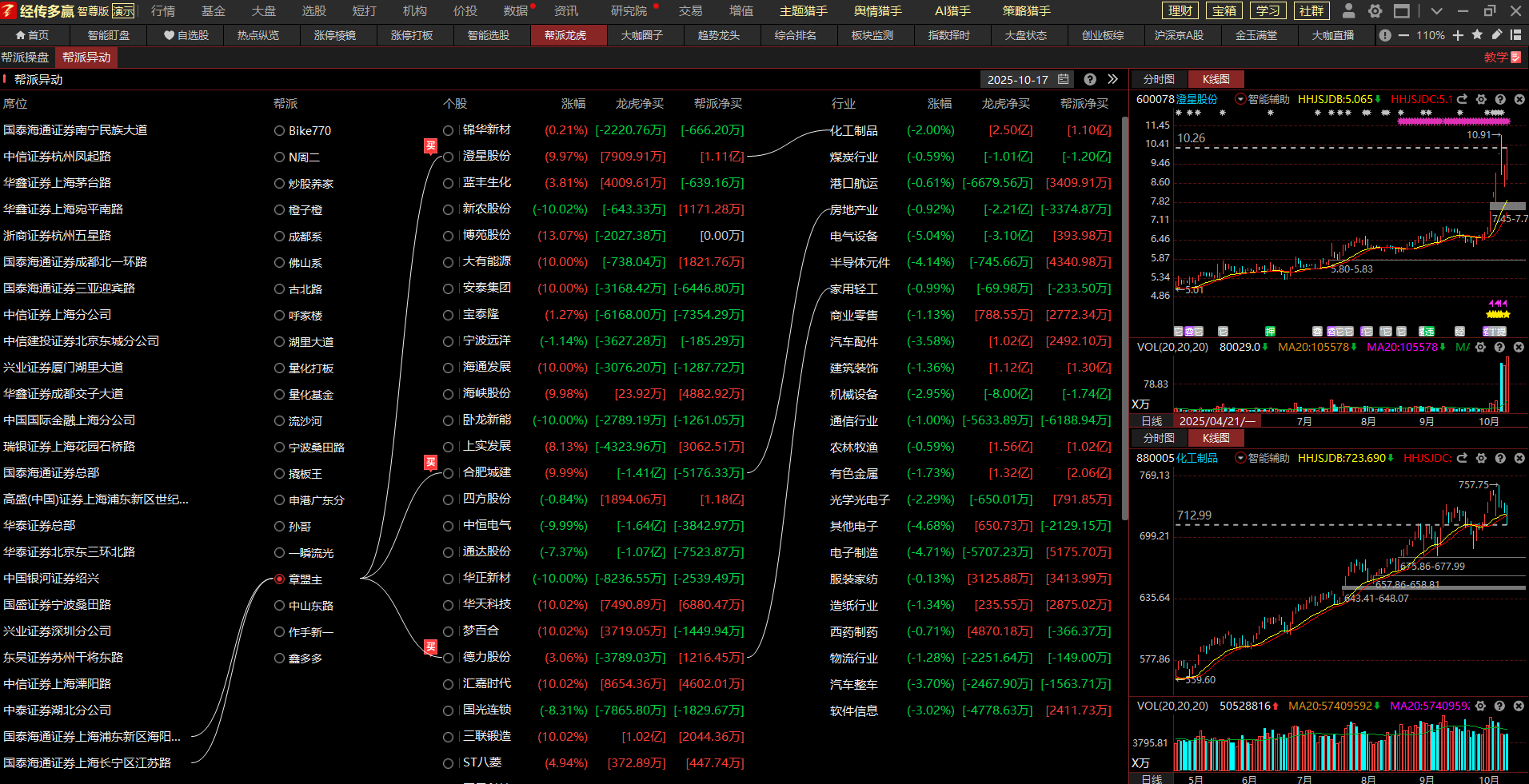Image resolution: width=1529 pixels, height=784 pixels.
Task: Click the star favorites icon in toolbar
Action: point(1477,35)
